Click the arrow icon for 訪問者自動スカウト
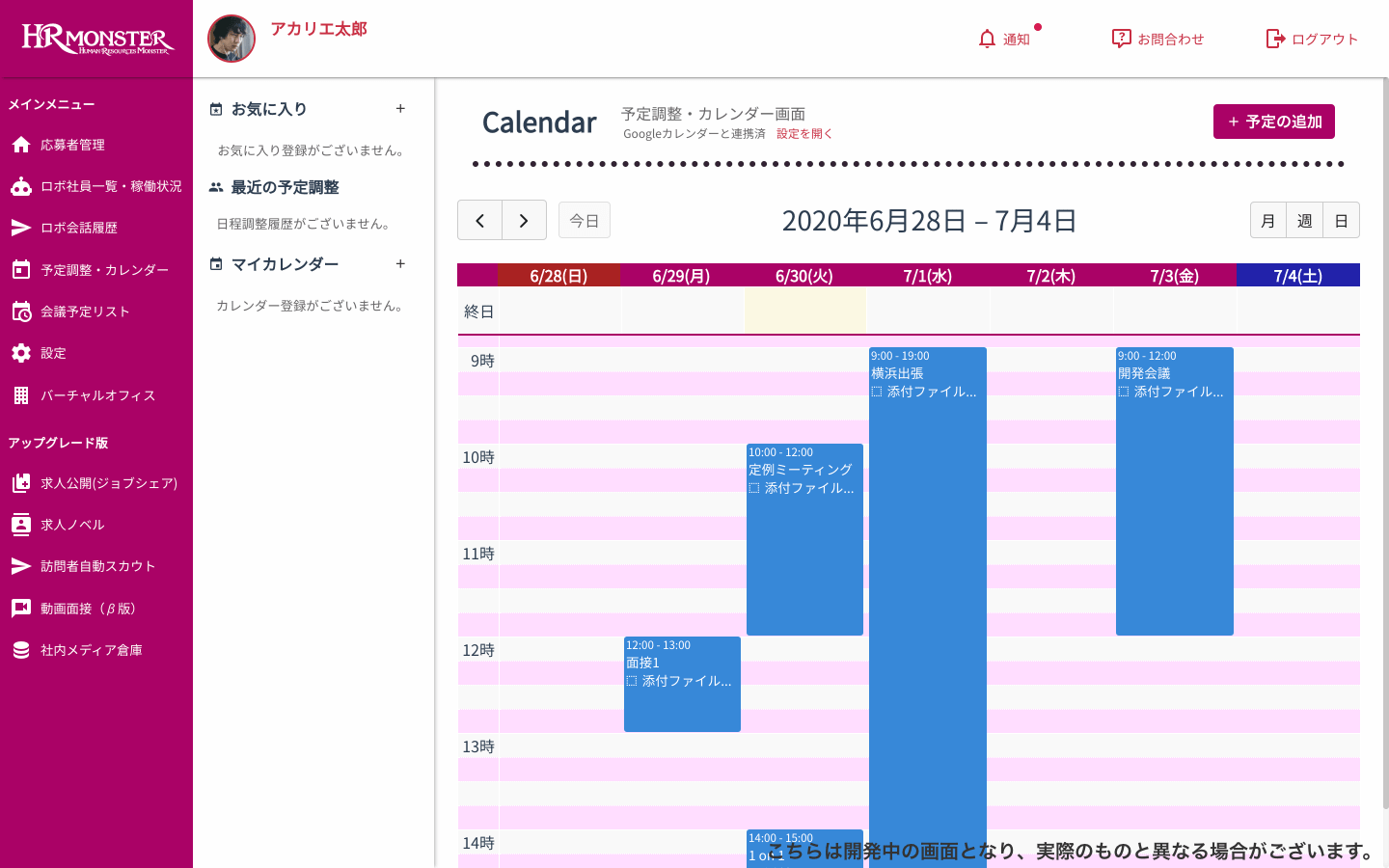The height and width of the screenshot is (868, 1389). click(21, 566)
